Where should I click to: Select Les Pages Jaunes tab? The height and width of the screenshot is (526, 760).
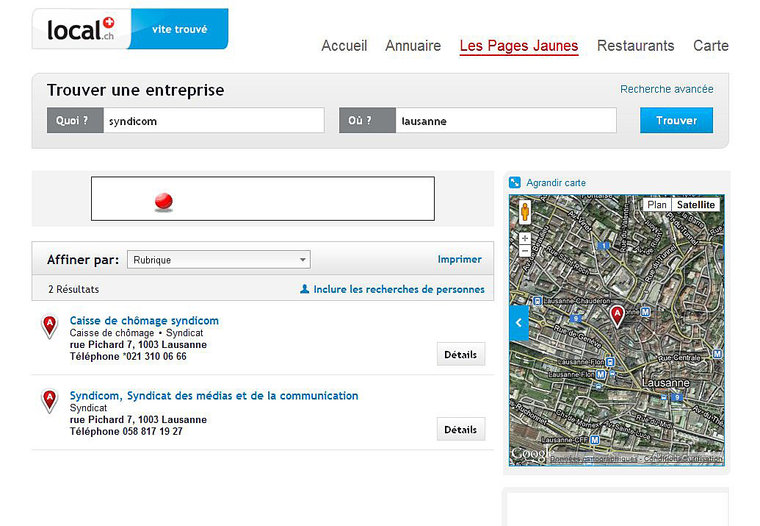point(519,46)
